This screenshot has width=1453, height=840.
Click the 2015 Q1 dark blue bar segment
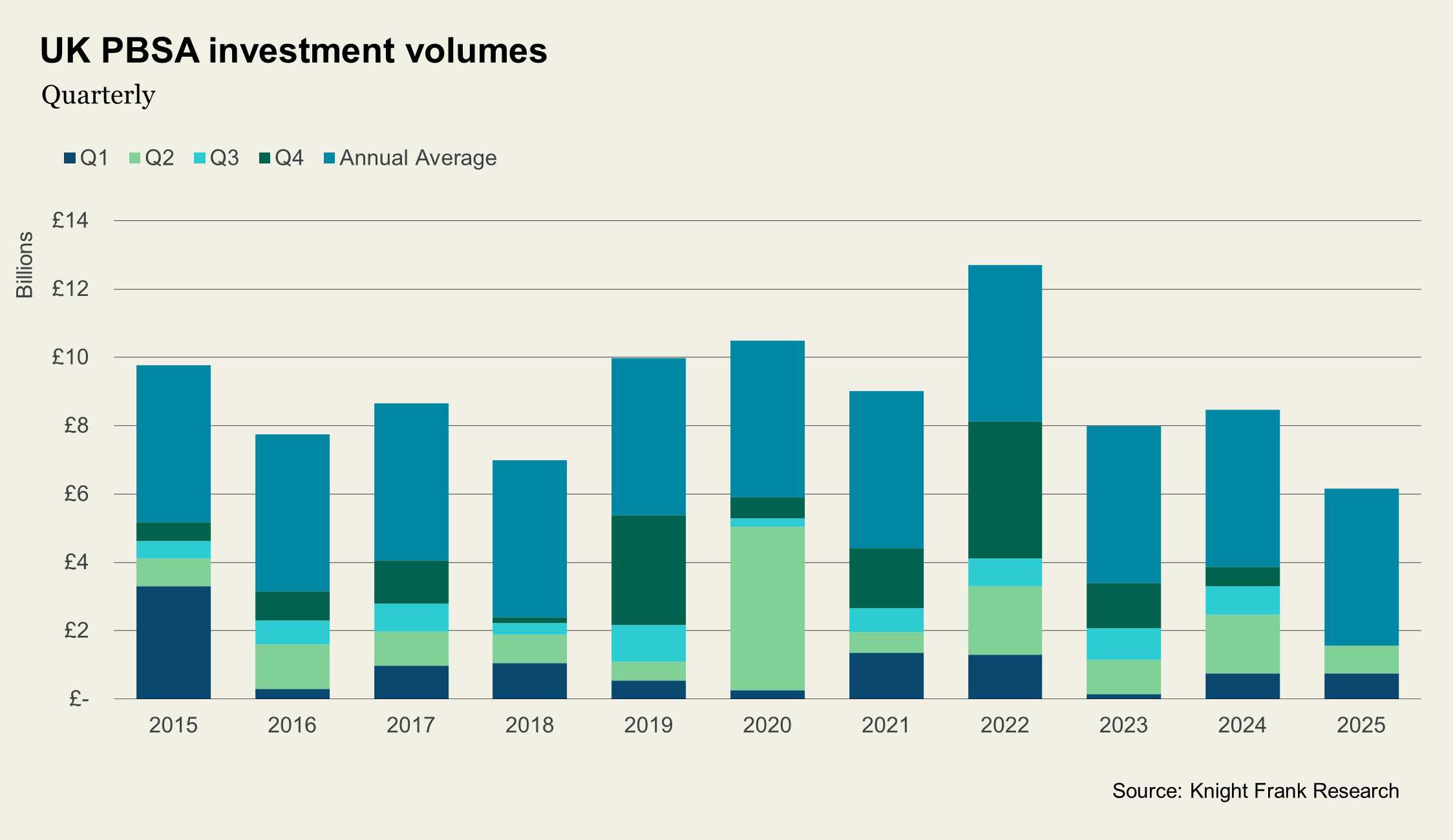173,642
